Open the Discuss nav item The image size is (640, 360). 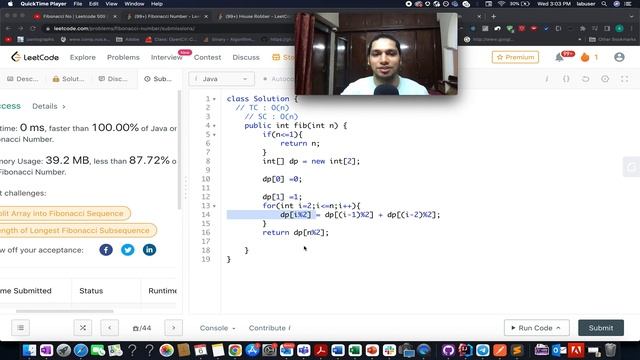point(246,57)
